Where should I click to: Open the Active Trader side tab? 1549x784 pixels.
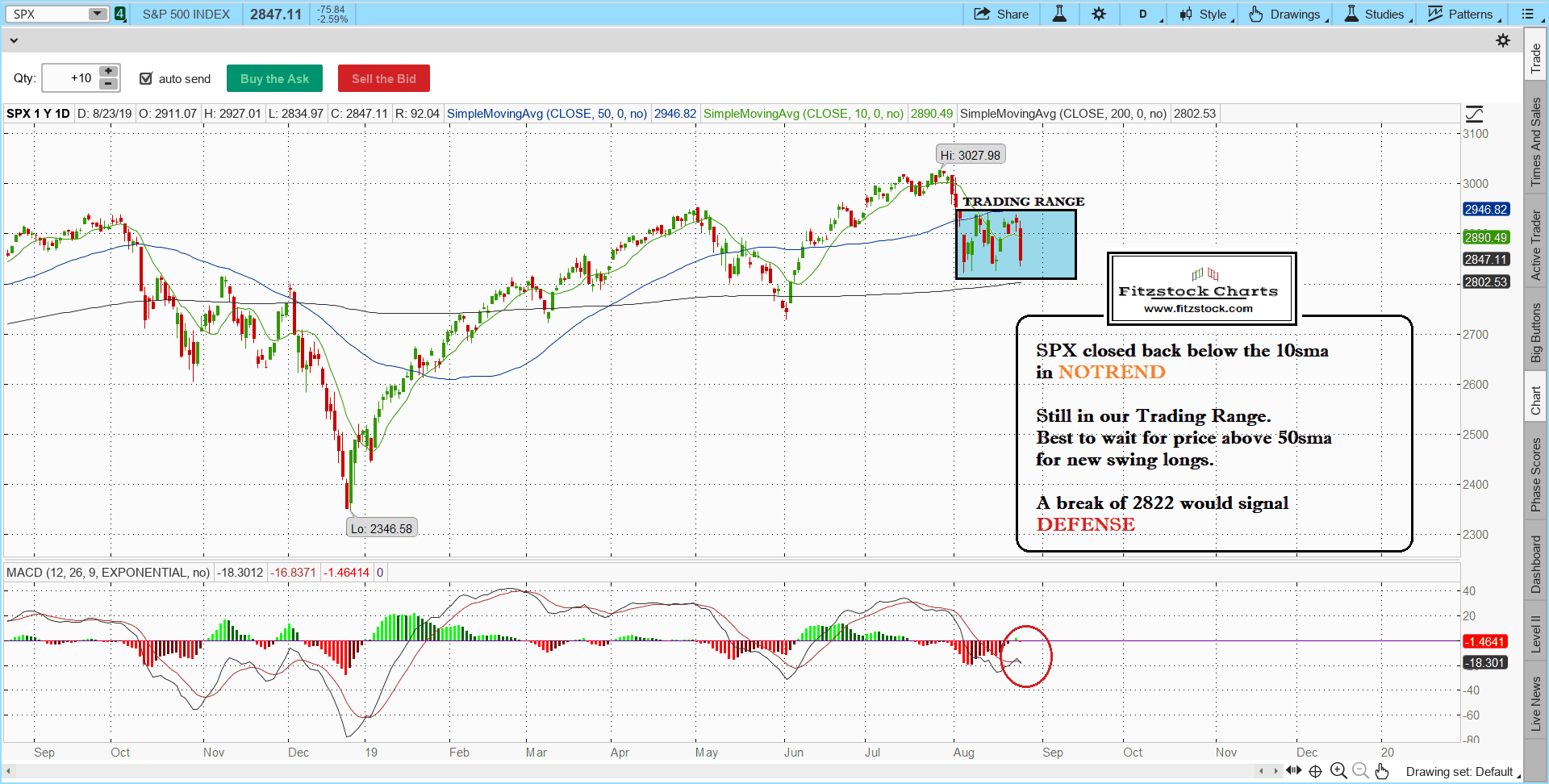pos(1536,245)
